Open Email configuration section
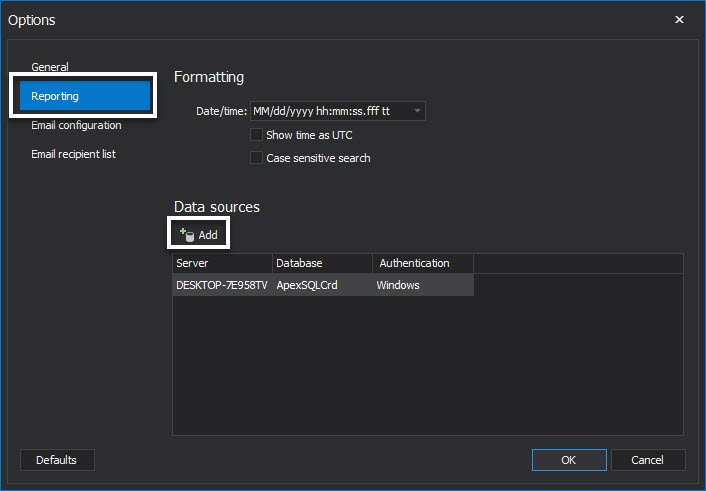Image resolution: width=706 pixels, height=491 pixels. coord(76,125)
